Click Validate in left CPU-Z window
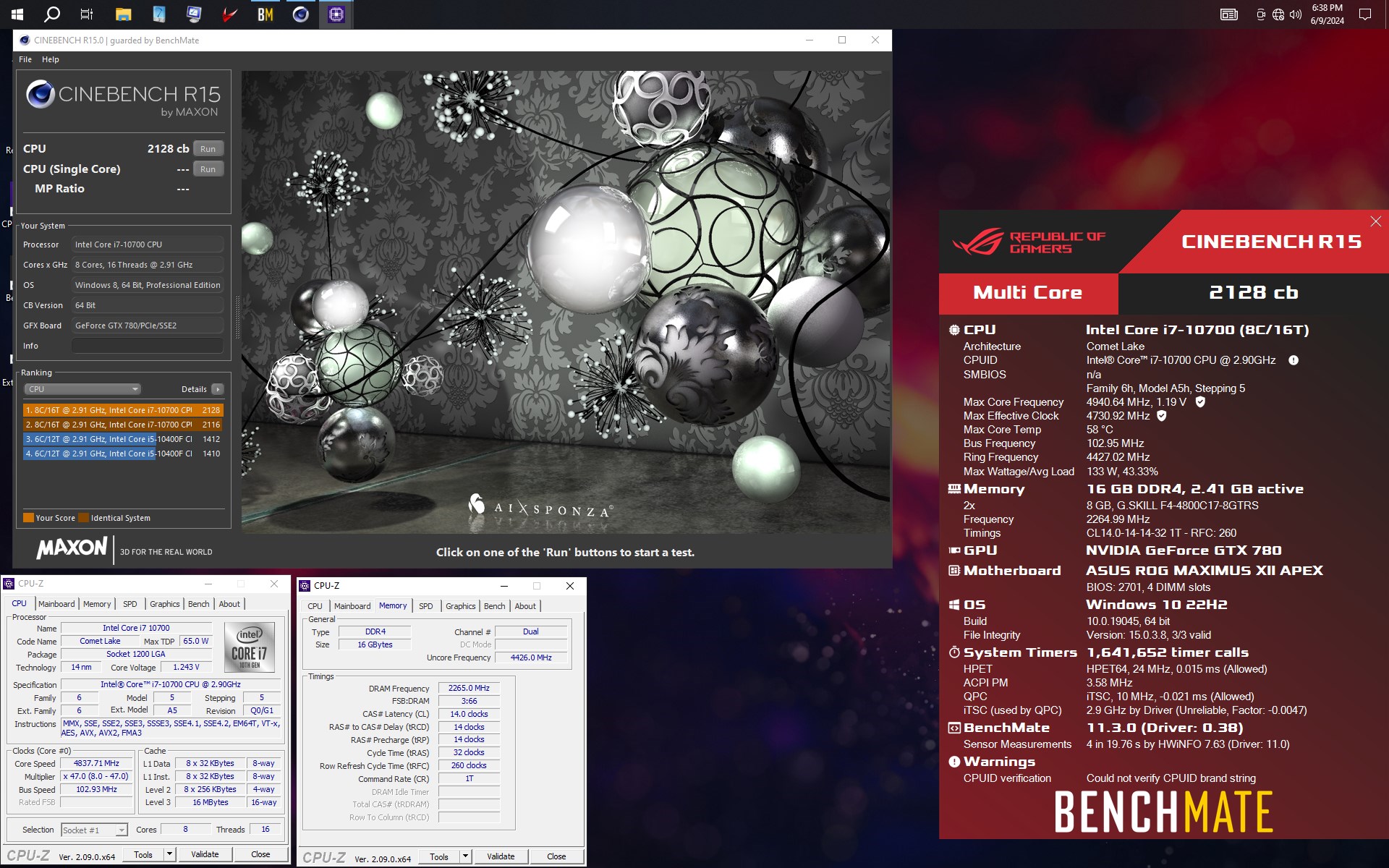This screenshot has height=868, width=1389. point(205,854)
